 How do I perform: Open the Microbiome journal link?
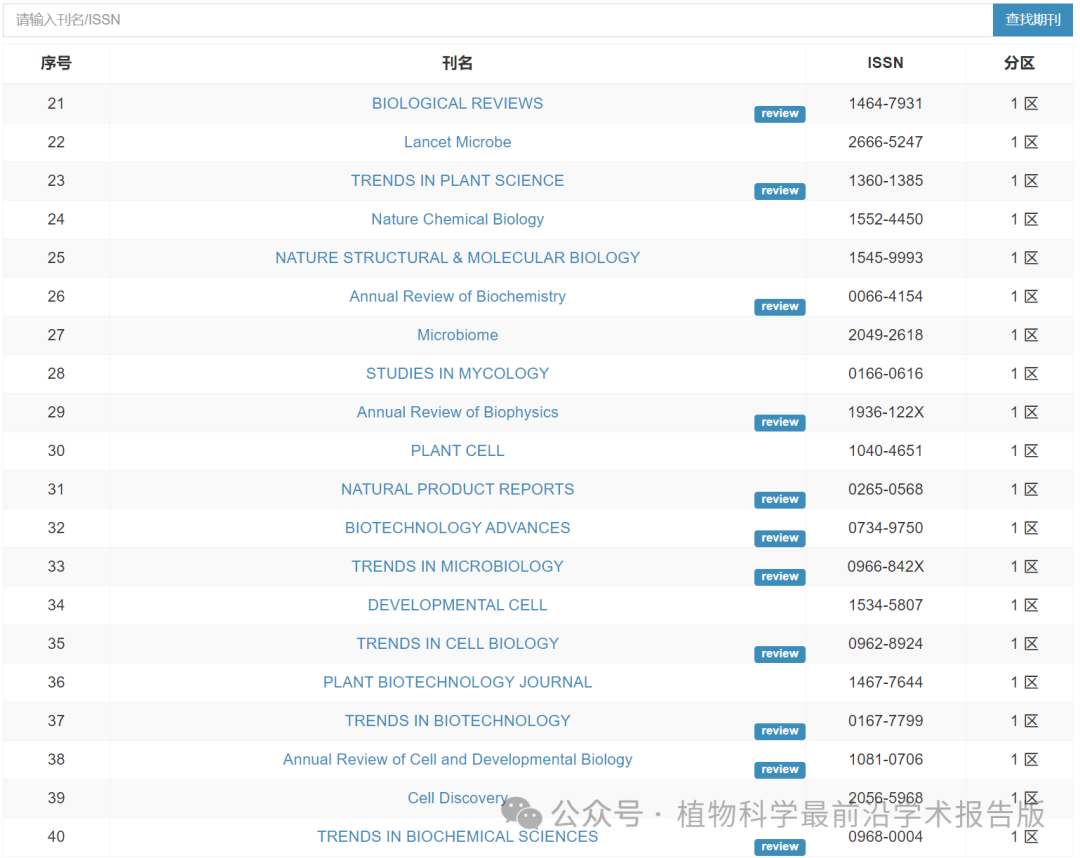[x=457, y=335]
